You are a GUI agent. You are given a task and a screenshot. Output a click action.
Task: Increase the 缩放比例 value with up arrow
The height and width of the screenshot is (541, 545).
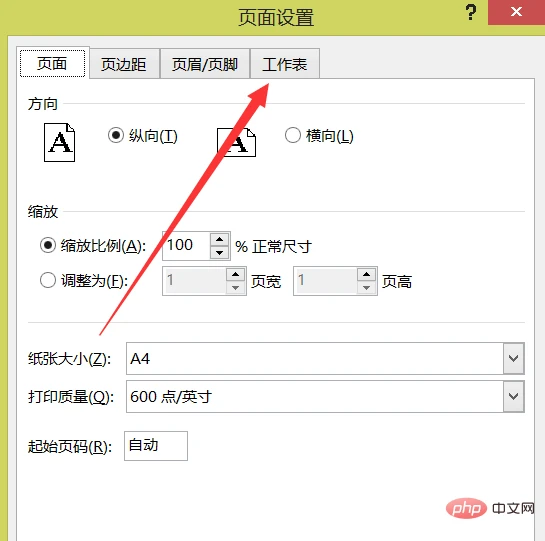219,239
